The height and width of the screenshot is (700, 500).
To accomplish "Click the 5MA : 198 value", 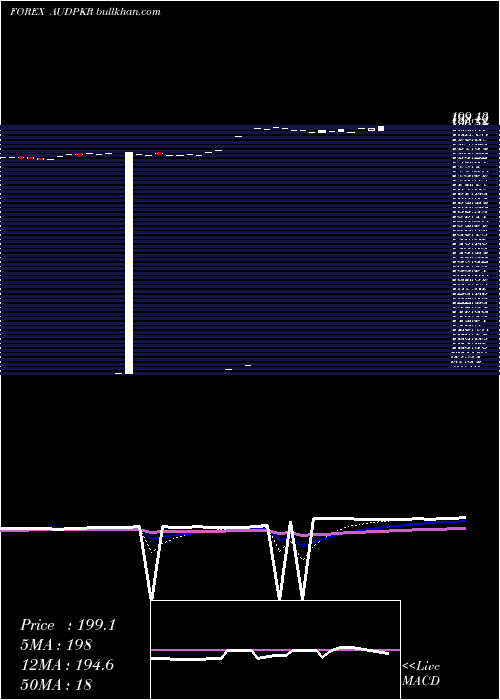I will pos(56,645).
